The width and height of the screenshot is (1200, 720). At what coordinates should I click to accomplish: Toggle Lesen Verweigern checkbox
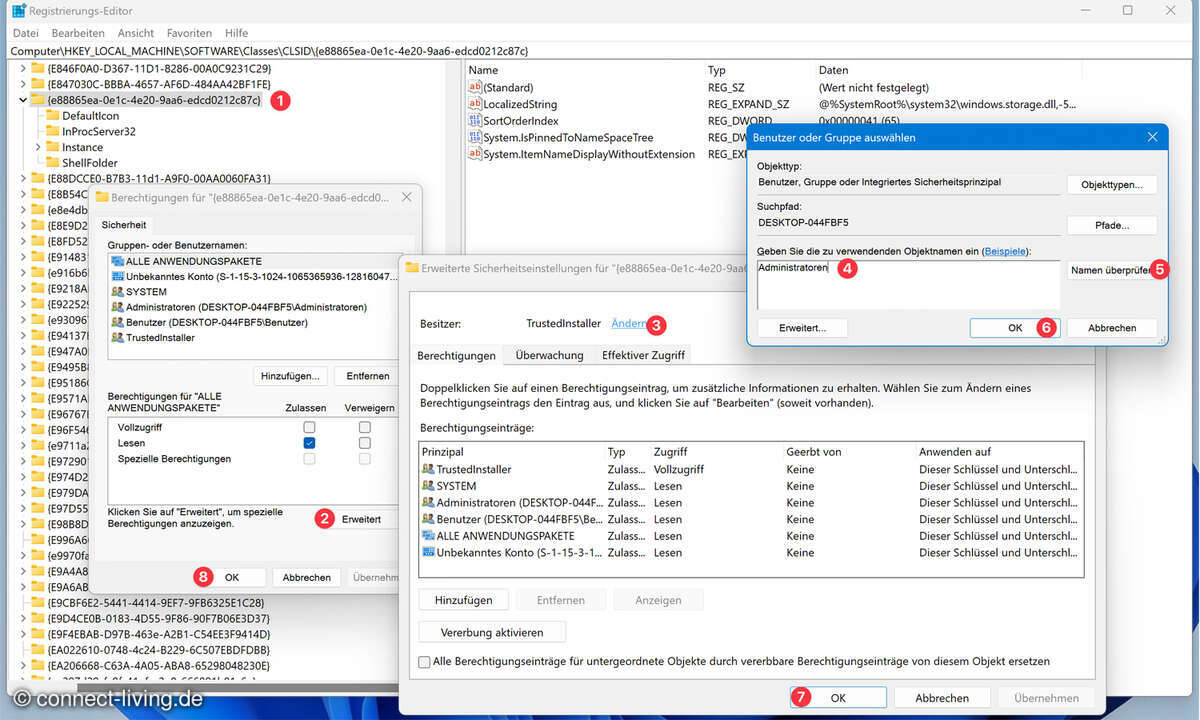365,443
